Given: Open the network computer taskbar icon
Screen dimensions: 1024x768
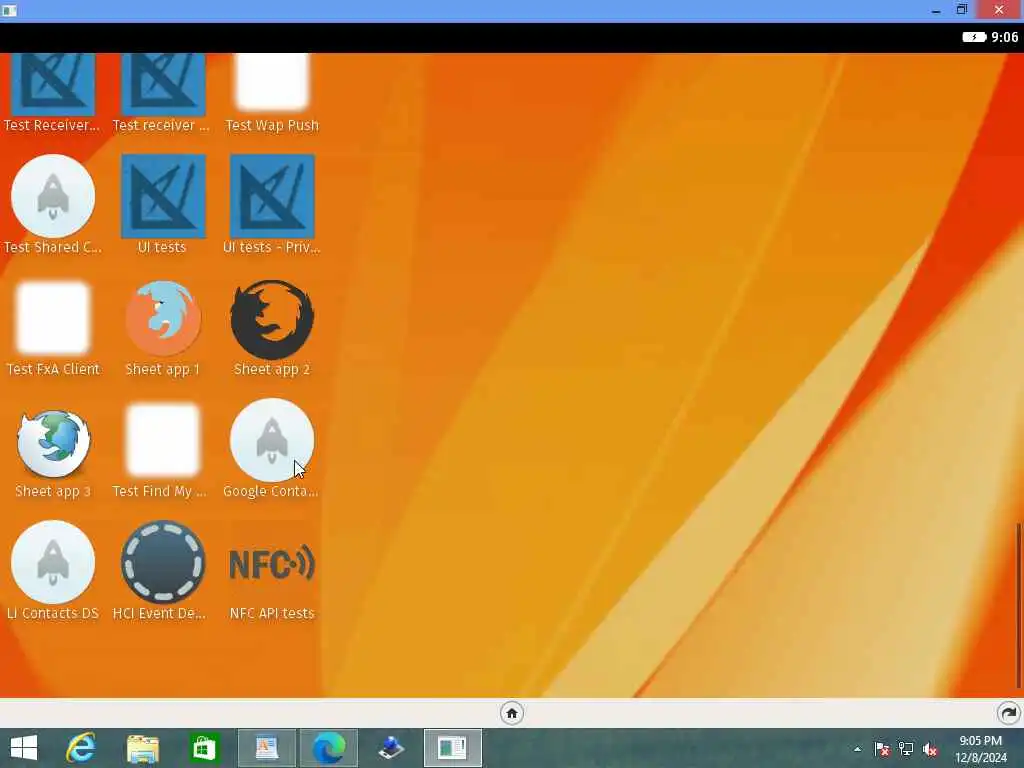Looking at the screenshot, I should (391, 748).
